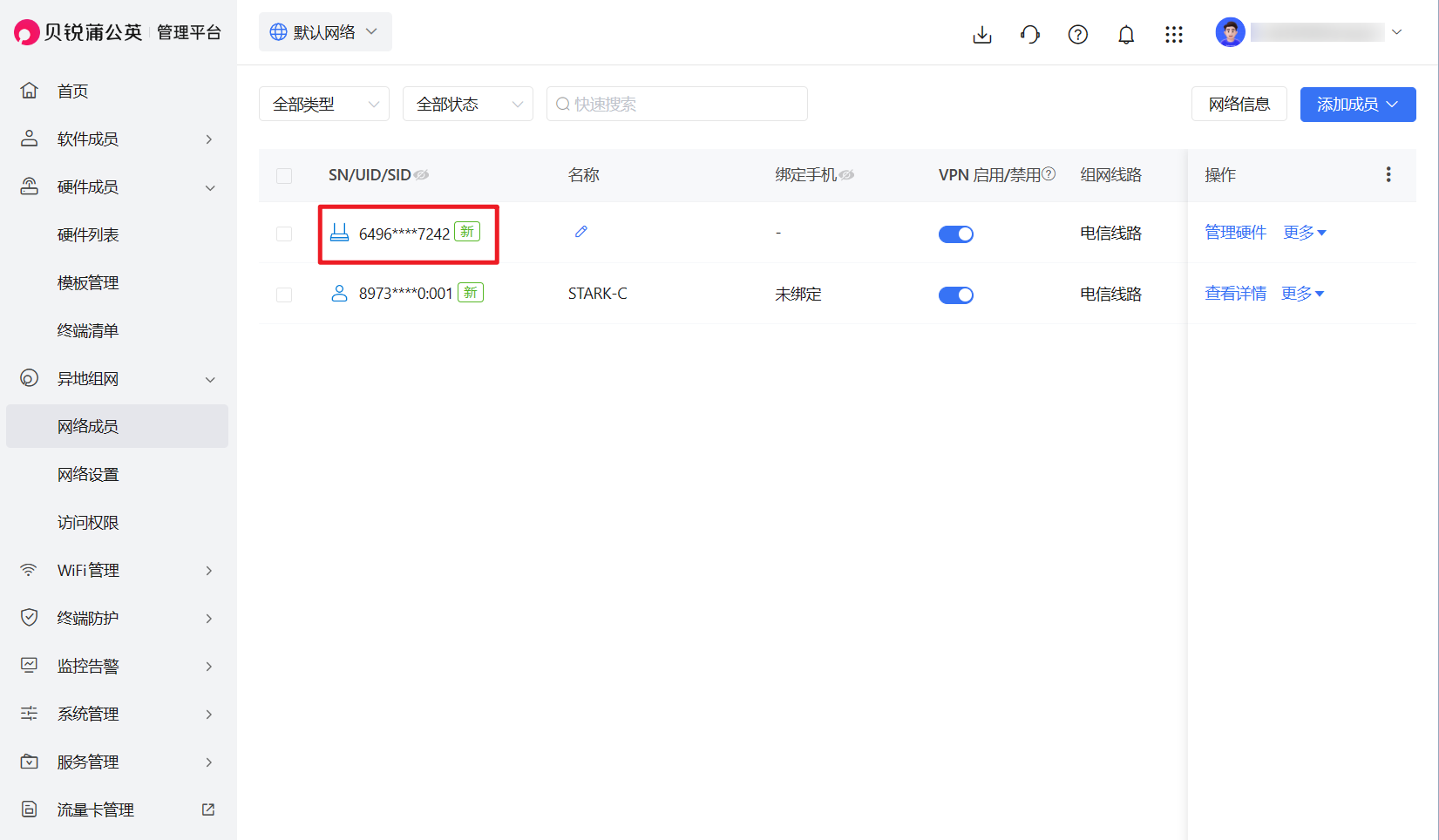Open the apps grid icon

click(1174, 34)
